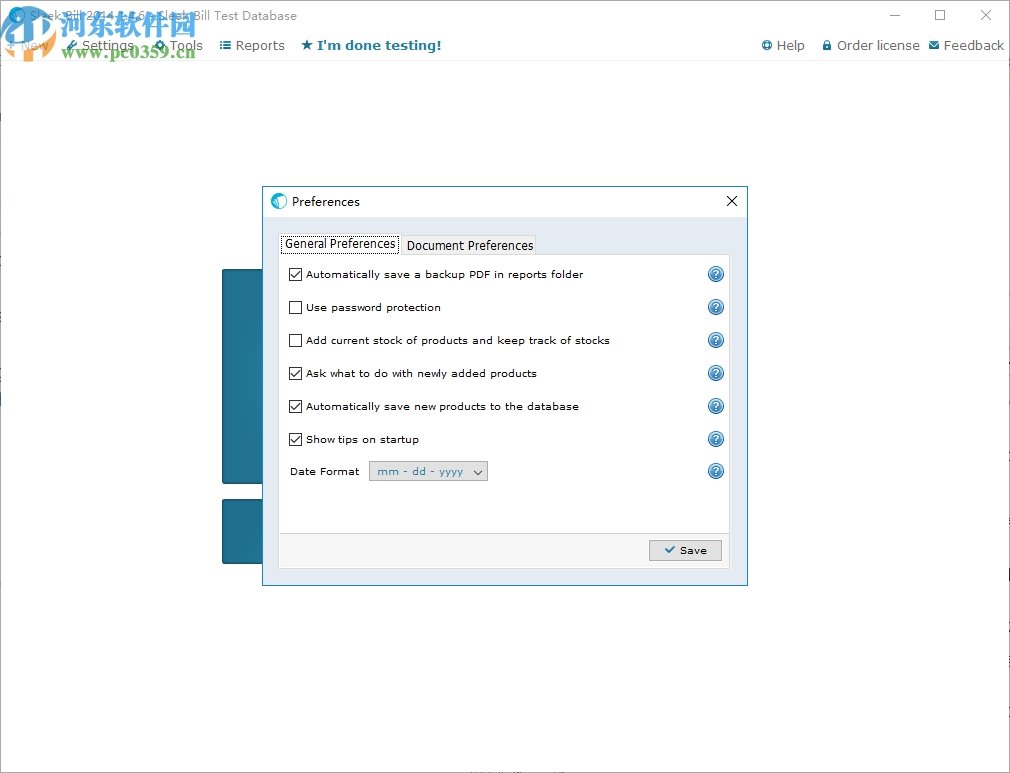The width and height of the screenshot is (1010, 773).
Task: Open the Date Format dropdown
Action: (x=428, y=472)
